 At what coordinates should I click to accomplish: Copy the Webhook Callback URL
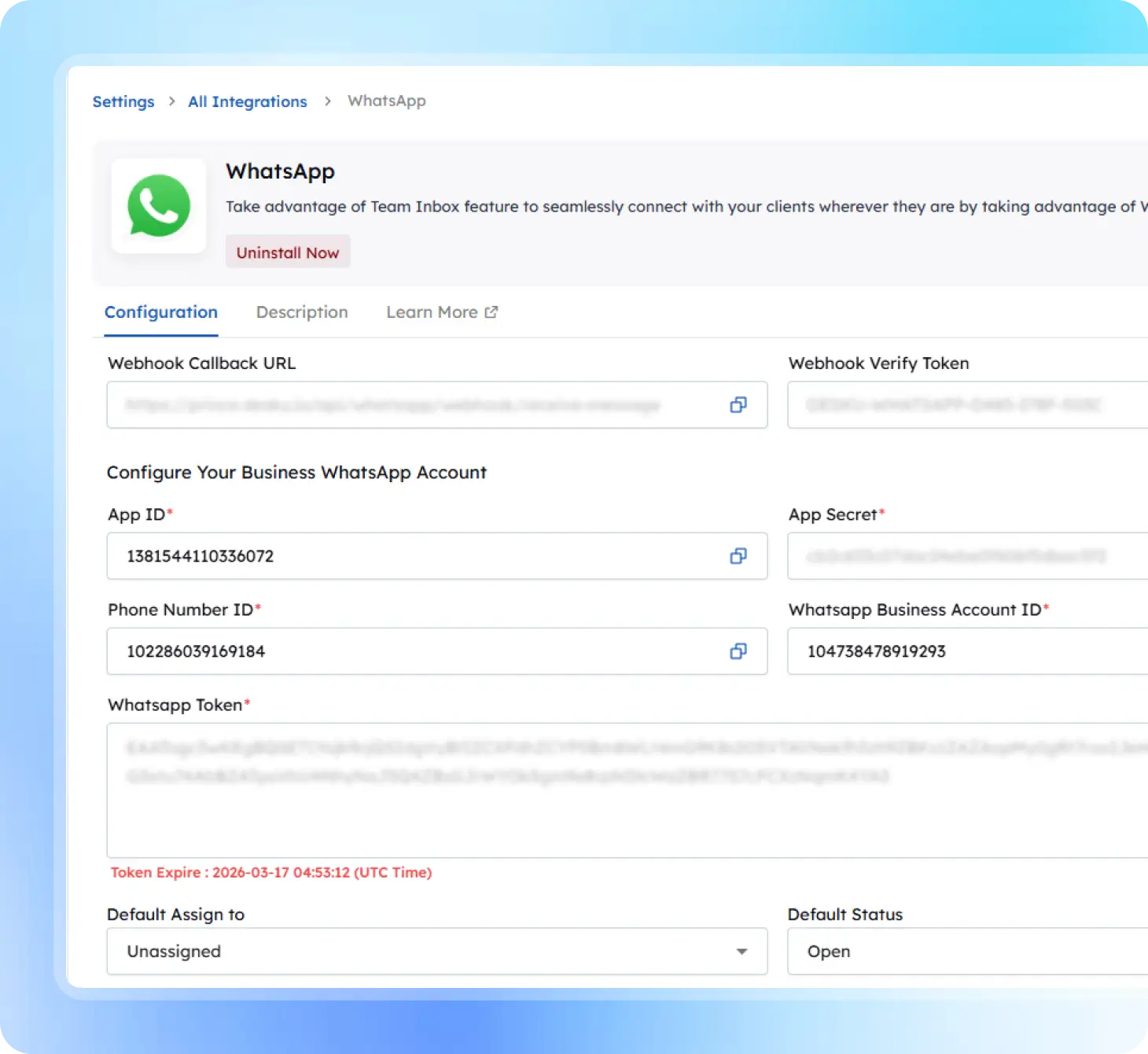click(738, 405)
